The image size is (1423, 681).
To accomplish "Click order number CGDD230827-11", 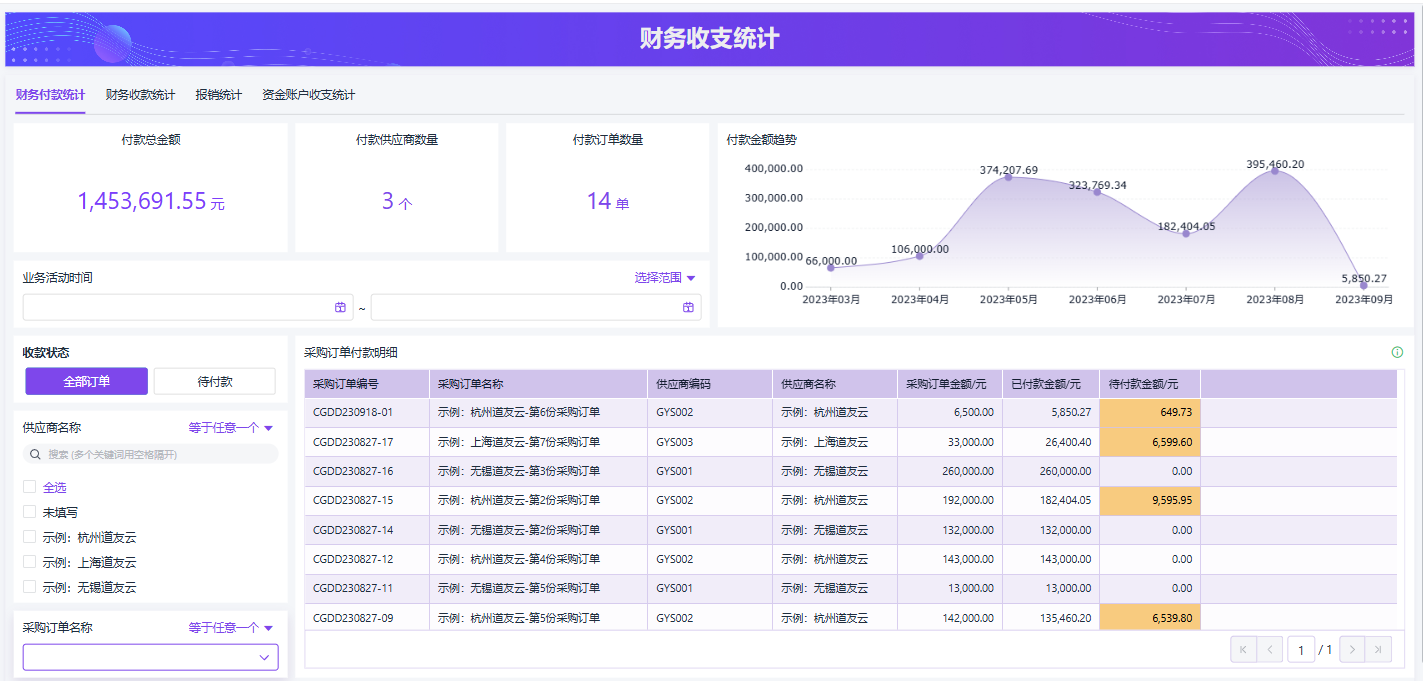I will point(353,588).
